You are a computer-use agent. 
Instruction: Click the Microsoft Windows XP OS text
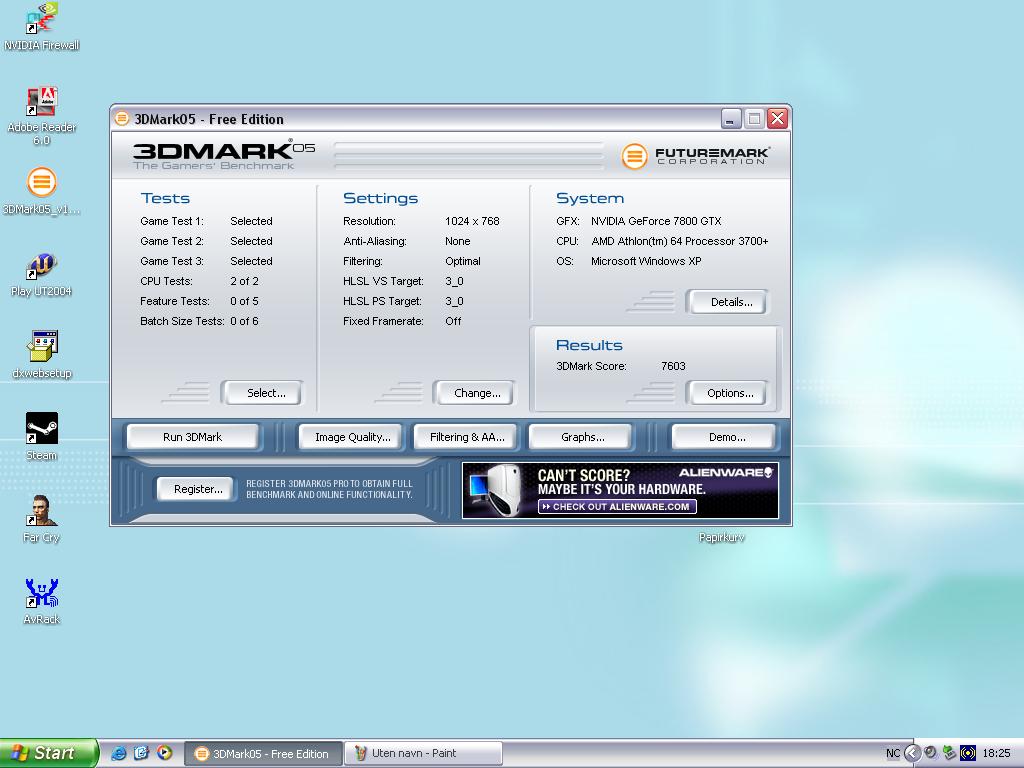click(x=646, y=261)
